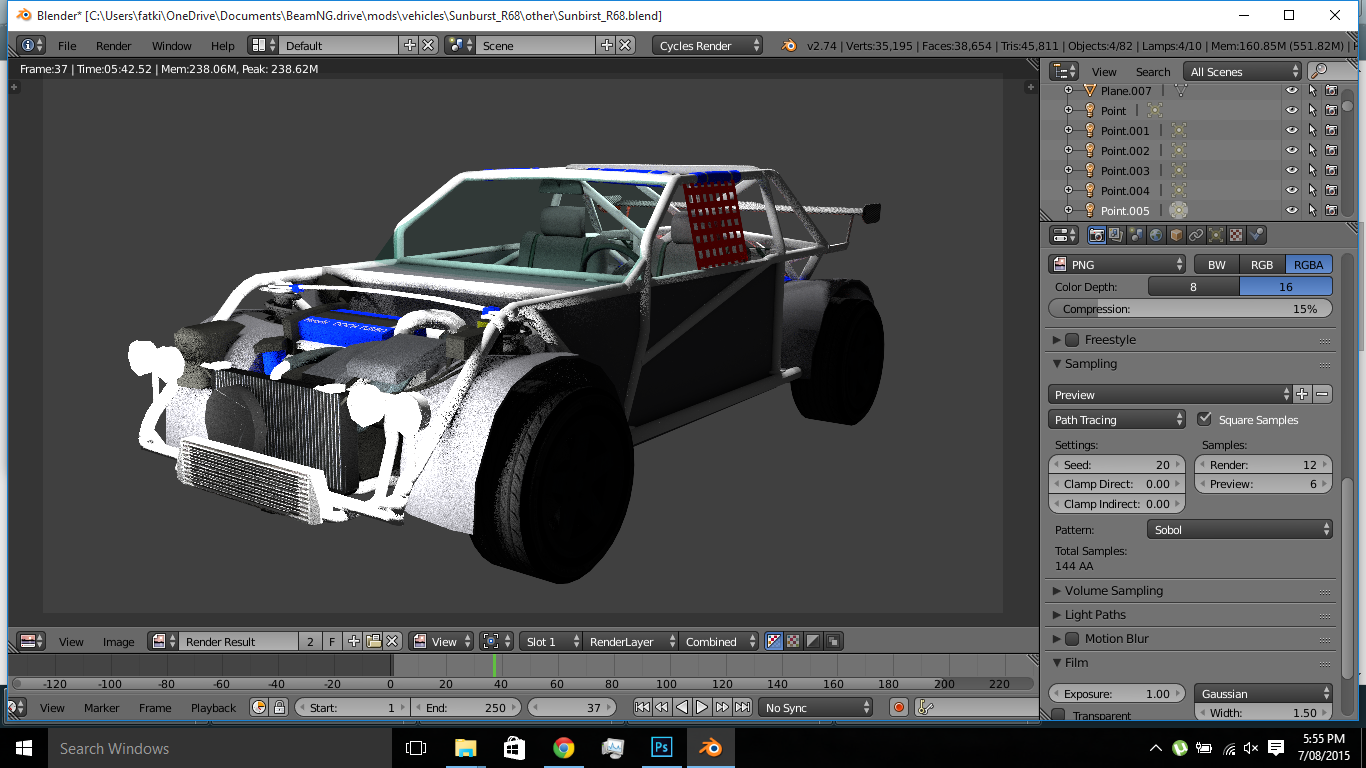Adjust the Compression percentage slider
This screenshot has height=768, width=1366.
[x=1190, y=309]
